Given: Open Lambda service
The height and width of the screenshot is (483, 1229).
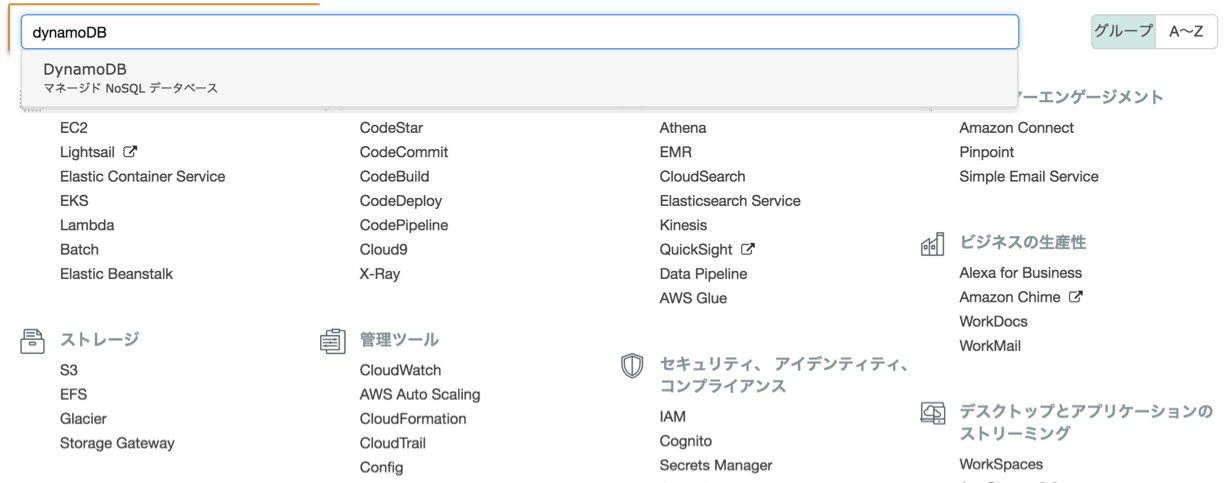Looking at the screenshot, I should click(x=87, y=225).
